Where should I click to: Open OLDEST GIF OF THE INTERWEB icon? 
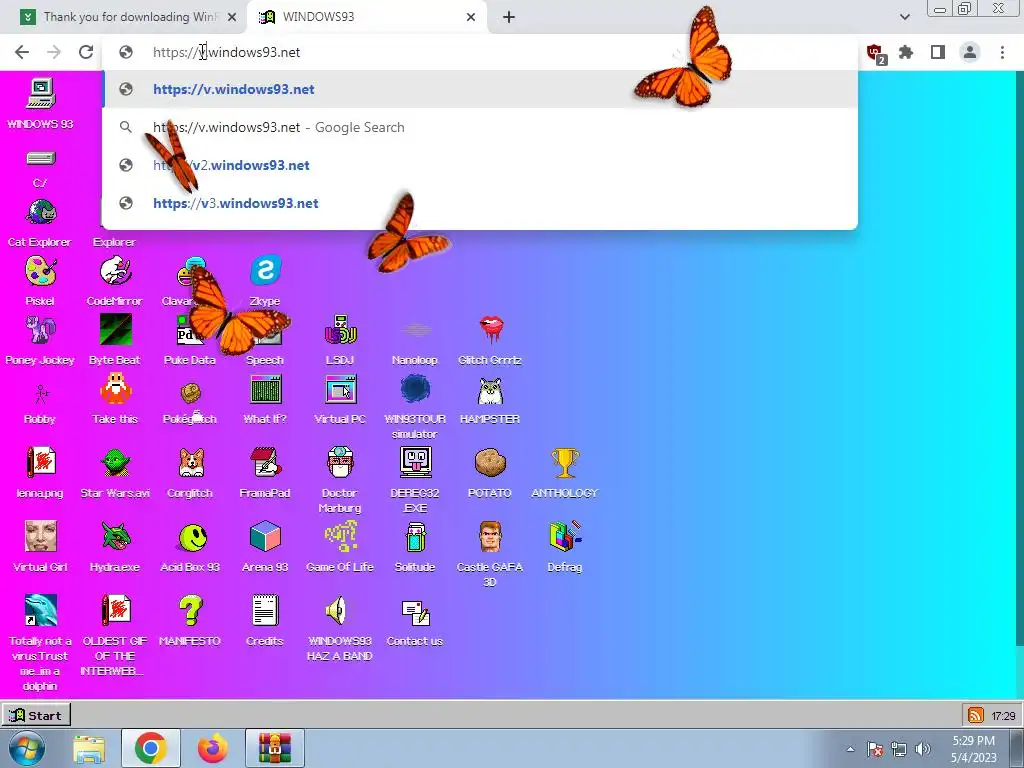pyautogui.click(x=115, y=611)
